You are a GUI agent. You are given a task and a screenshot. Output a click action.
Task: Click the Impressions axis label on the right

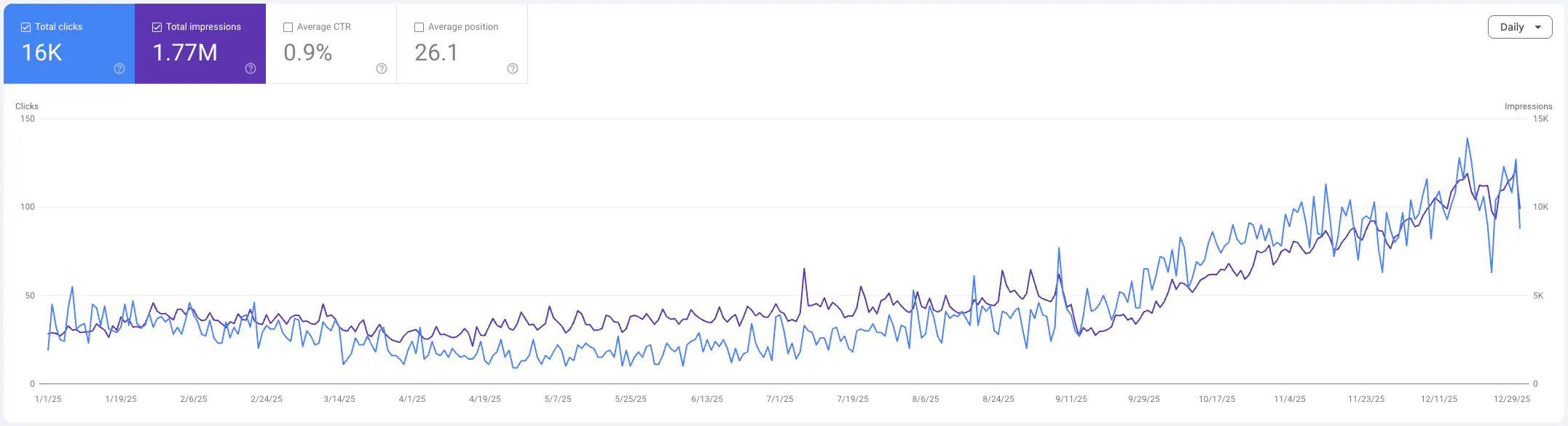pos(1529,106)
